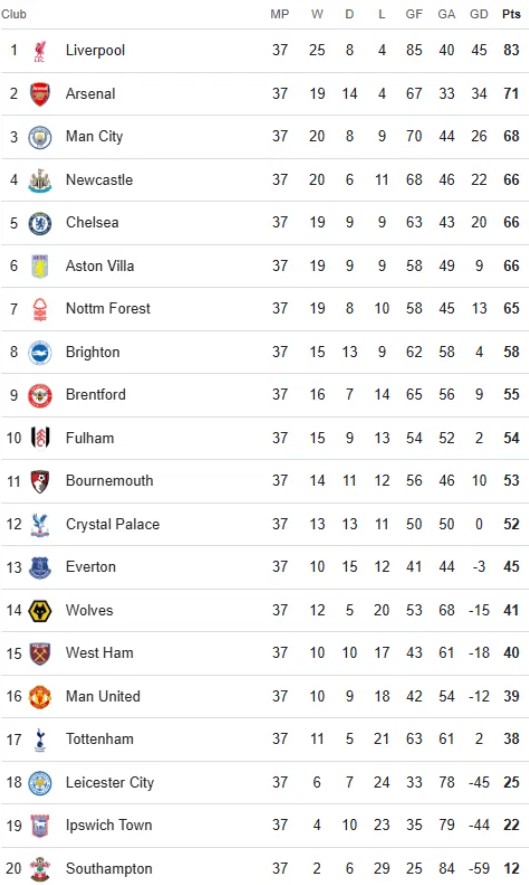
Task: Select the Southampton table row name
Action: click(109, 869)
